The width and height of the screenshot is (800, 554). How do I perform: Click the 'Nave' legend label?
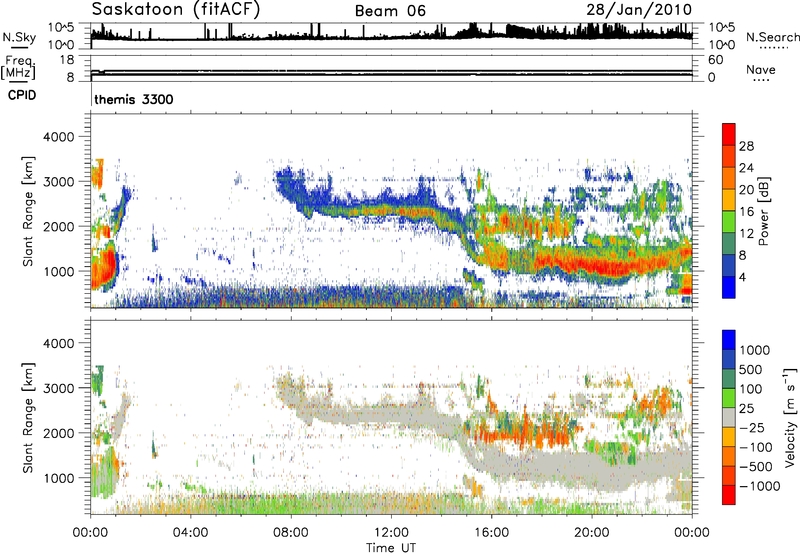pyautogui.click(x=761, y=69)
